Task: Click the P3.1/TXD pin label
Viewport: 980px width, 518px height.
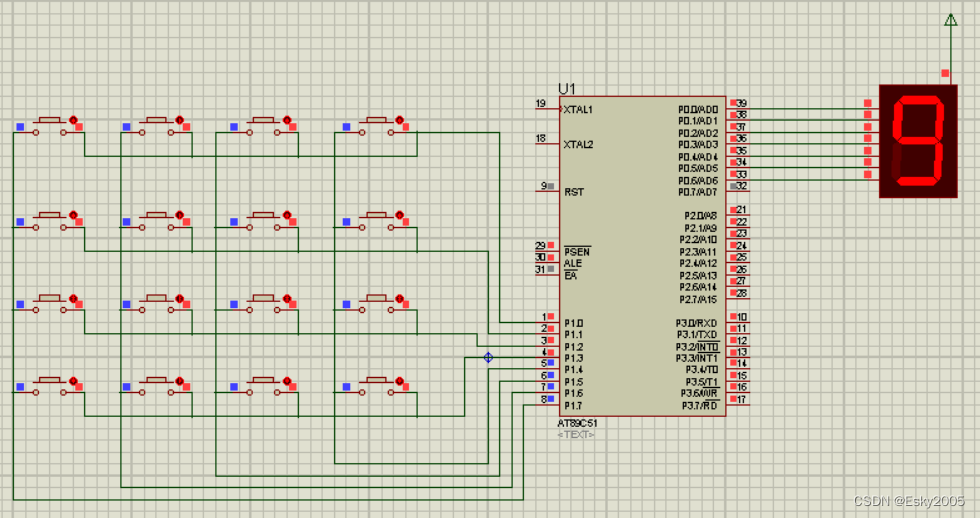Action: coord(697,334)
